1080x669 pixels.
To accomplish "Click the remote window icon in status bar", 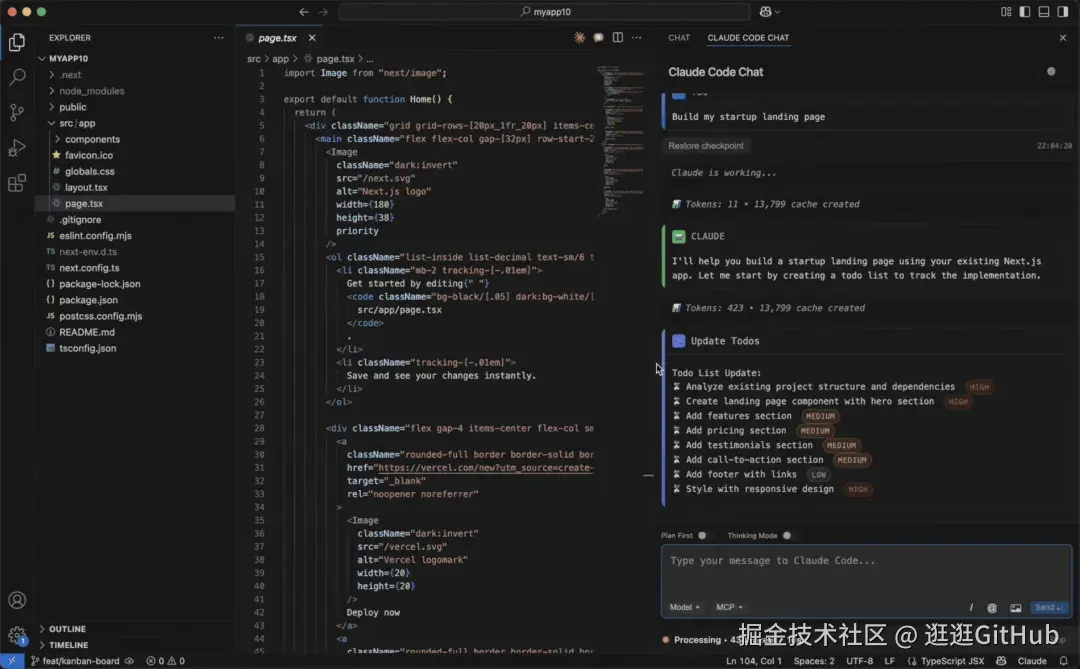I will (12, 661).
